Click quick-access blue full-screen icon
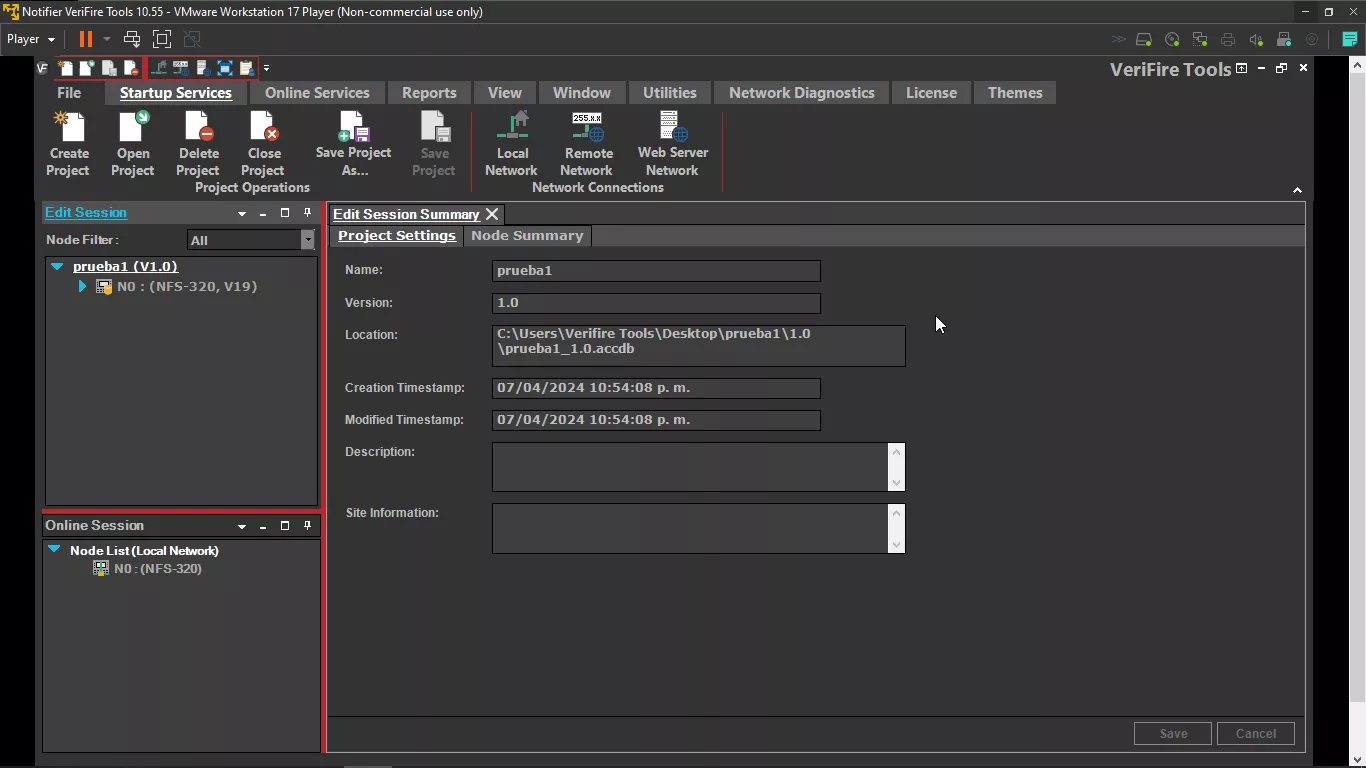Viewport: 1366px width, 768px height. point(225,68)
